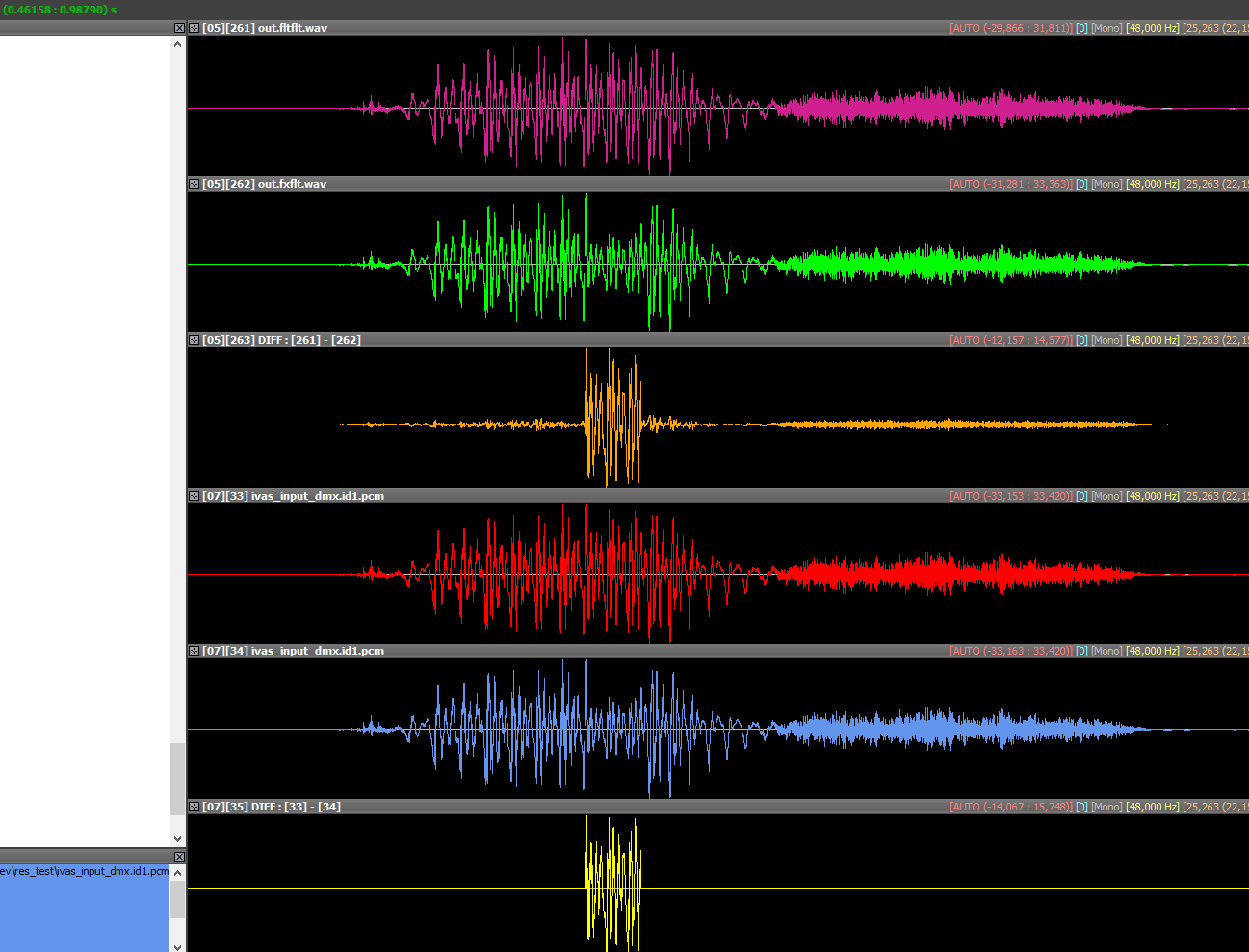Screen dimensions: 1249x952
Task: Toggle the [0] channel indicator on DIFF [261] - [262]
Action: coord(1081,340)
